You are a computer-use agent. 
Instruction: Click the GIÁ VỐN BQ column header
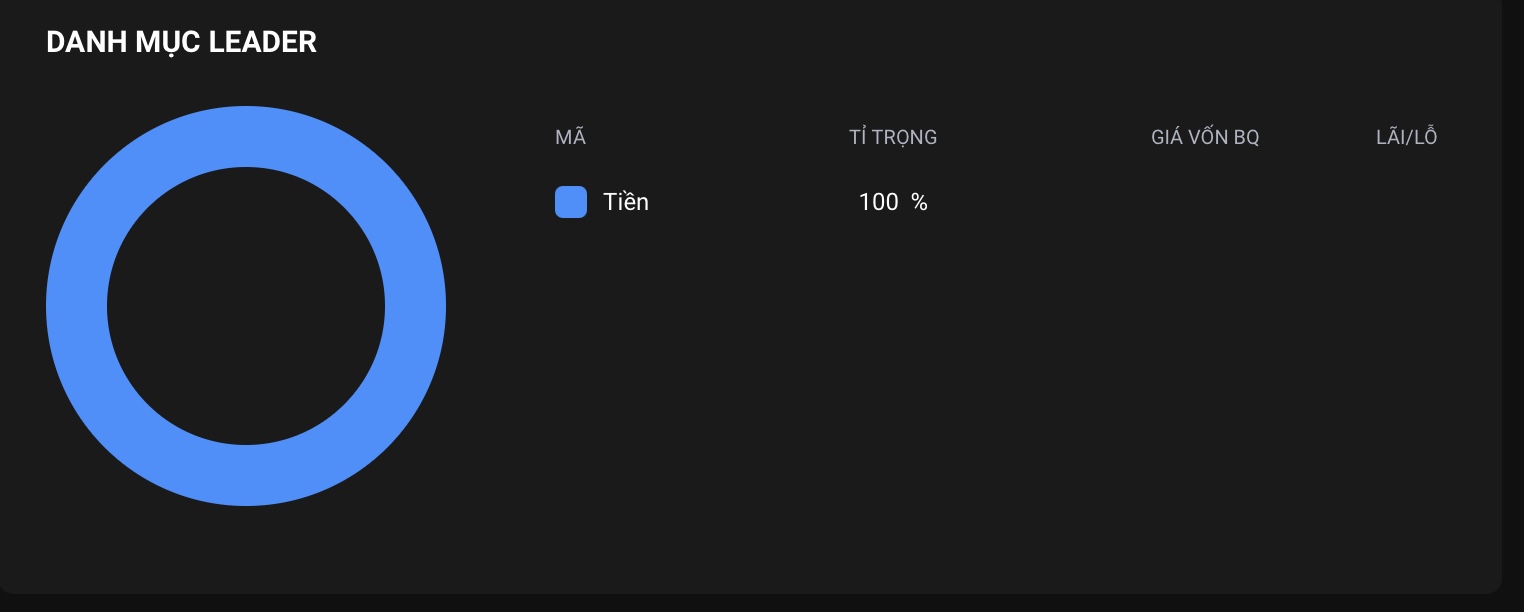click(1205, 138)
